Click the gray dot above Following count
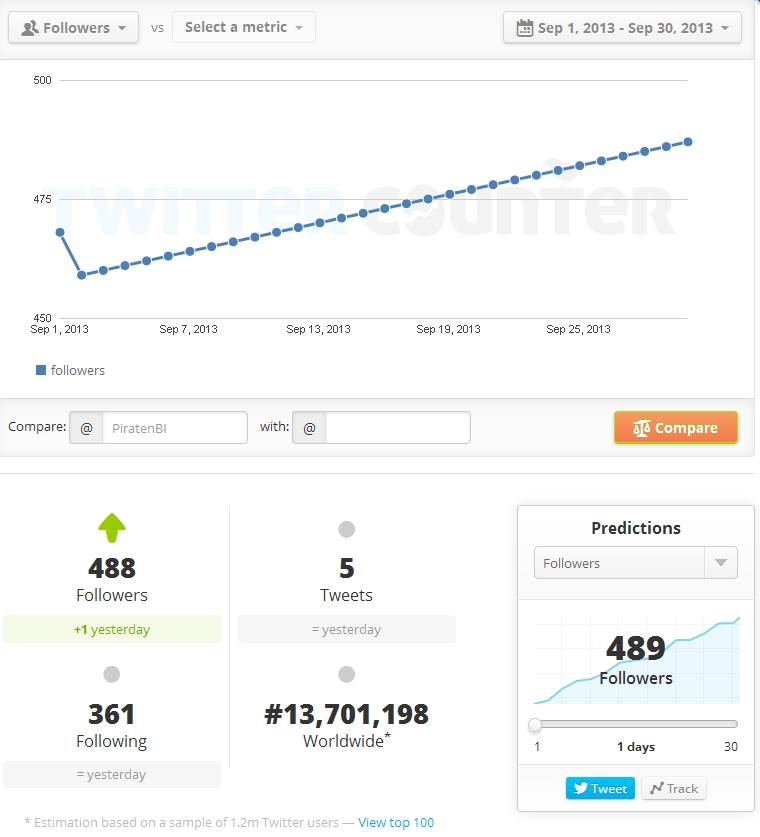This screenshot has width=760, height=837. [112, 674]
